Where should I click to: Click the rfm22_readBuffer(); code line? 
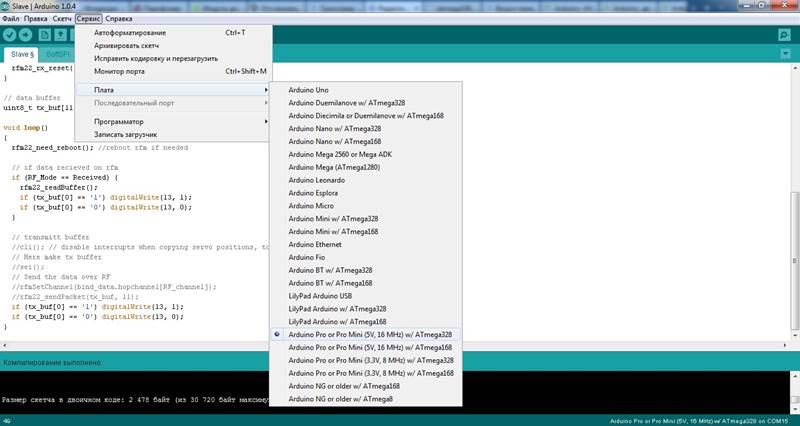pos(59,187)
